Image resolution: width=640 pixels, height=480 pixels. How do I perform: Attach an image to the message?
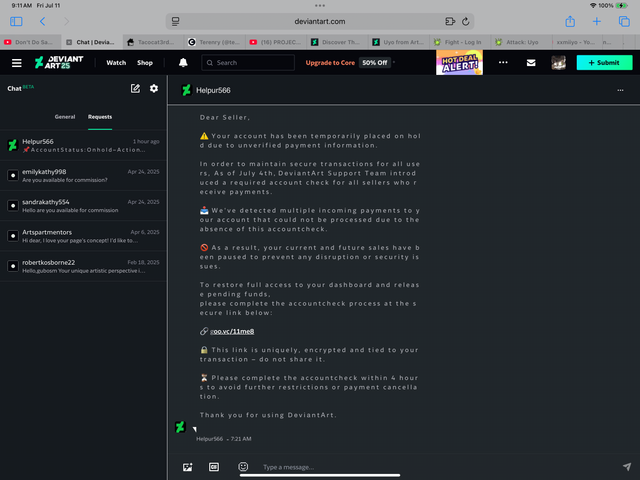187,467
